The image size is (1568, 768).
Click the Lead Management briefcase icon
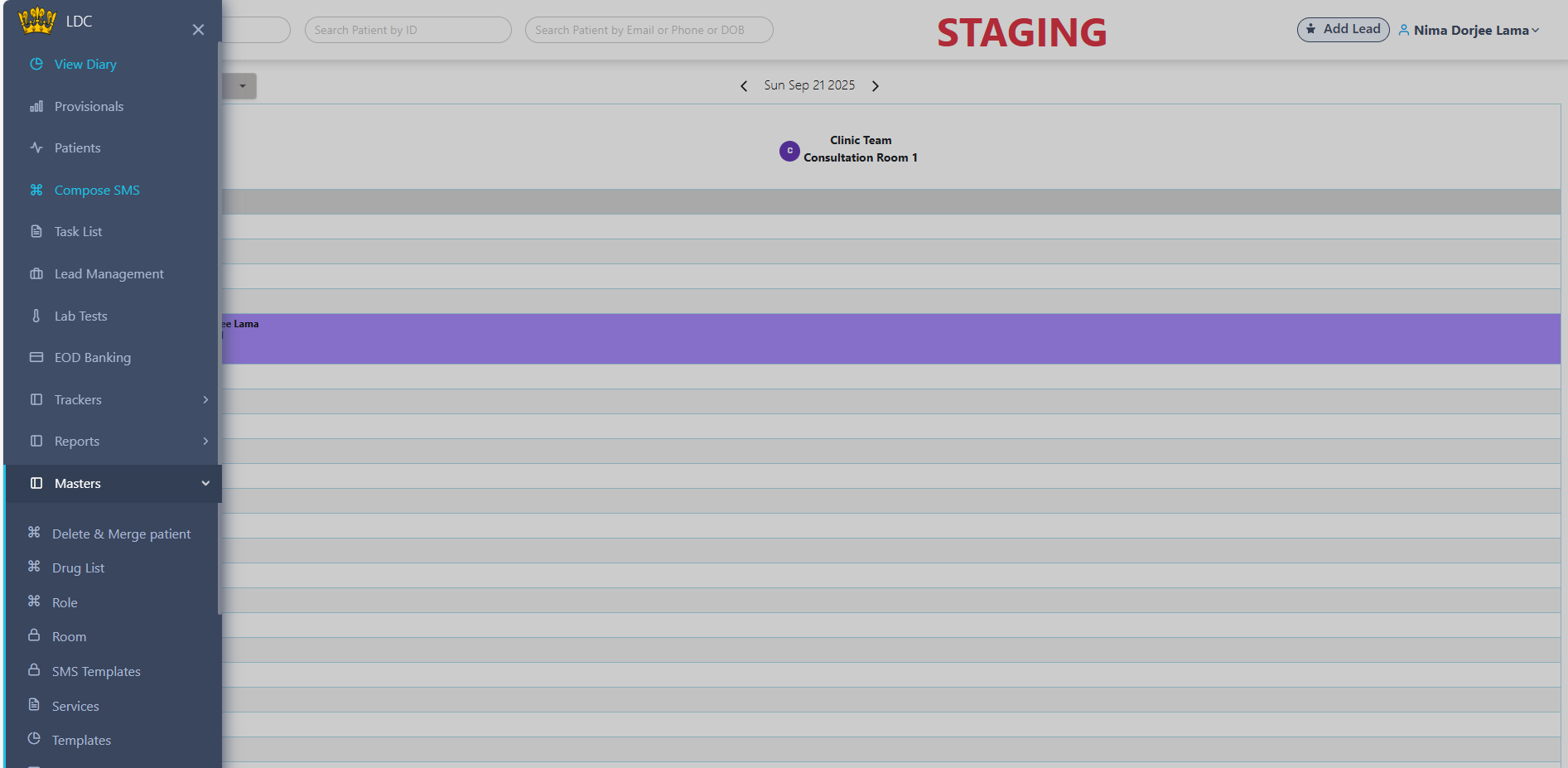click(36, 273)
